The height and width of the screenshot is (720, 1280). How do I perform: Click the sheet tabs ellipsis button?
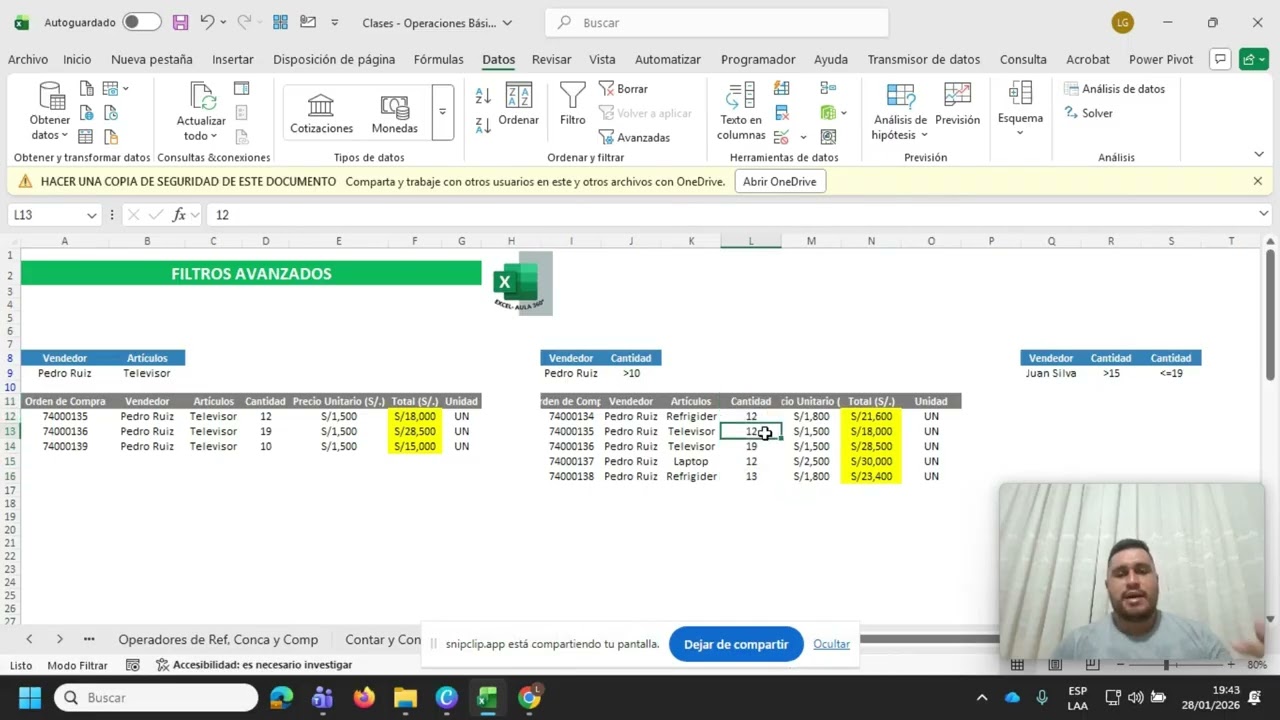89,639
